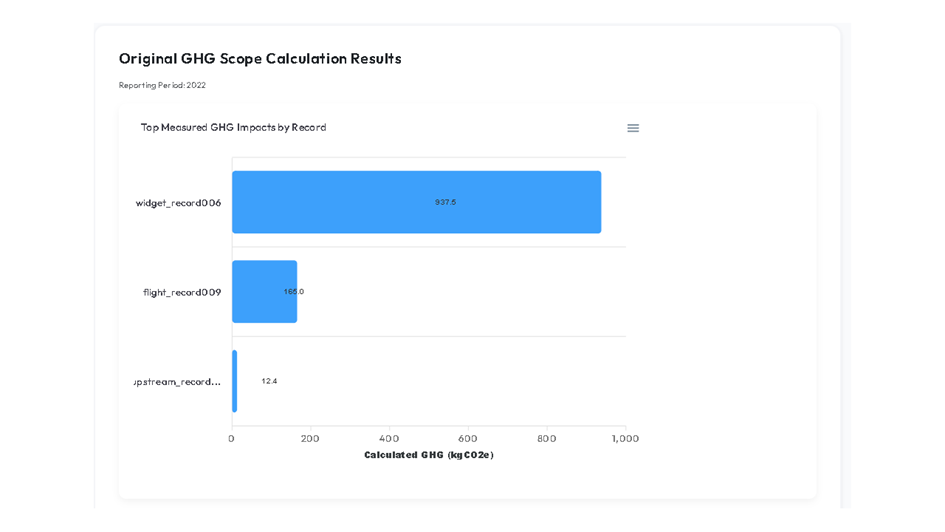Image resolution: width=945 pixels, height=532 pixels.
Task: Click the truncated upstream_record axis label
Action: coord(178,382)
